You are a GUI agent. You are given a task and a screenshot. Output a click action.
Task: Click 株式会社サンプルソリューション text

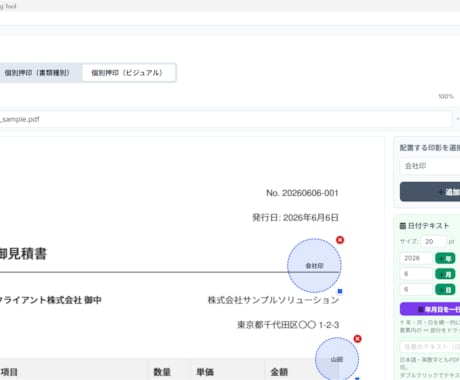[273, 300]
